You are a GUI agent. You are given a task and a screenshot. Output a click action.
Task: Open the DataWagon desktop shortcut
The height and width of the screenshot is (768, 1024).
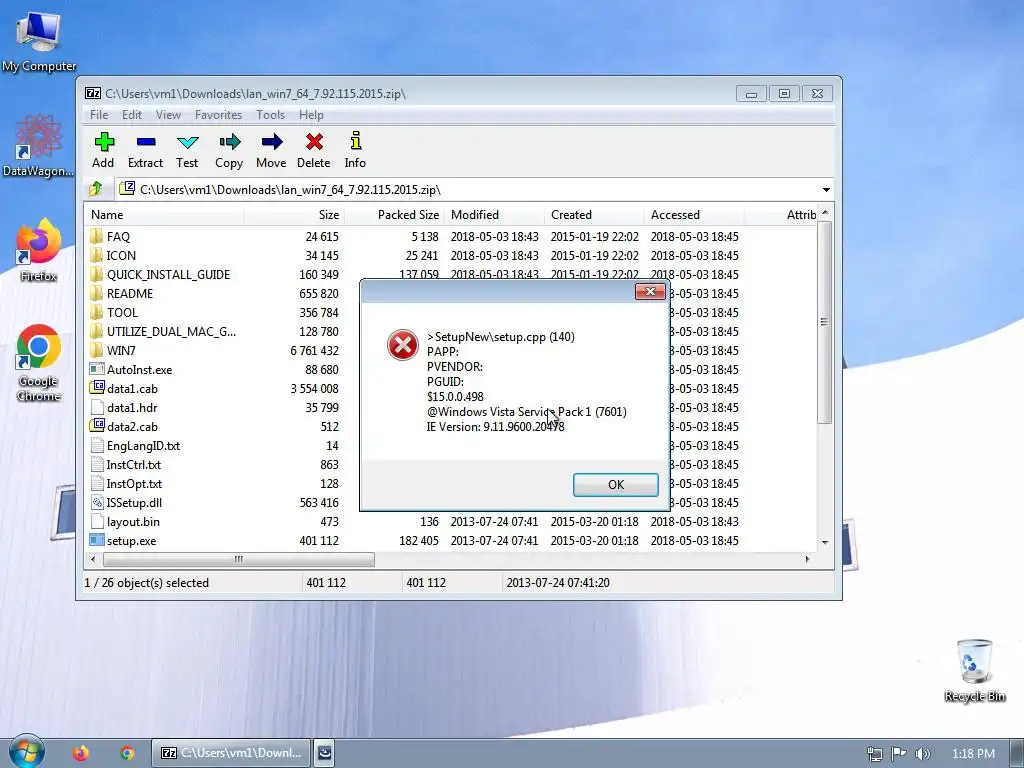point(38,145)
